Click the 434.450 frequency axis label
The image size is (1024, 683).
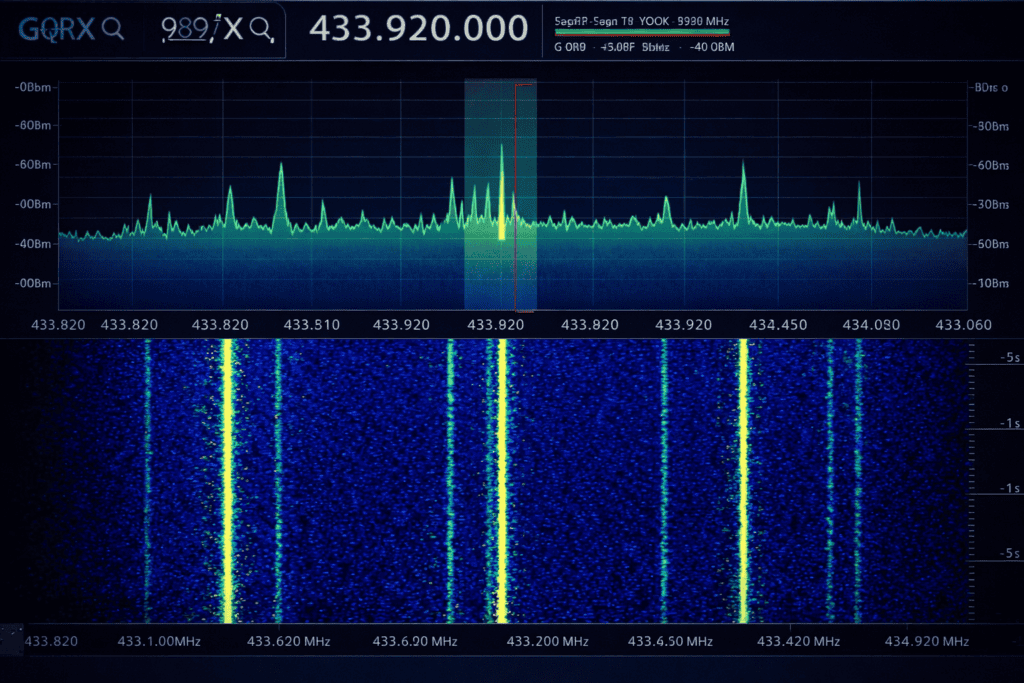click(778, 325)
